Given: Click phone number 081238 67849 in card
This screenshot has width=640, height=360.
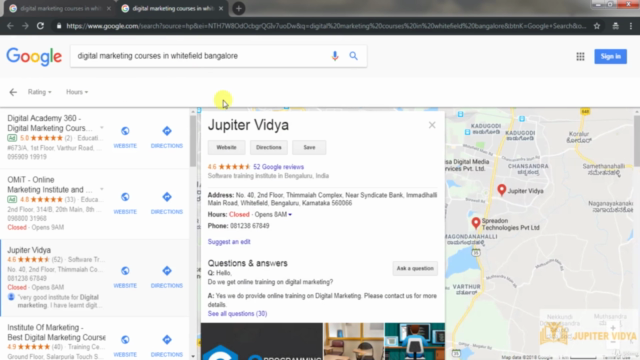Looking at the screenshot, I should [x=249, y=226].
